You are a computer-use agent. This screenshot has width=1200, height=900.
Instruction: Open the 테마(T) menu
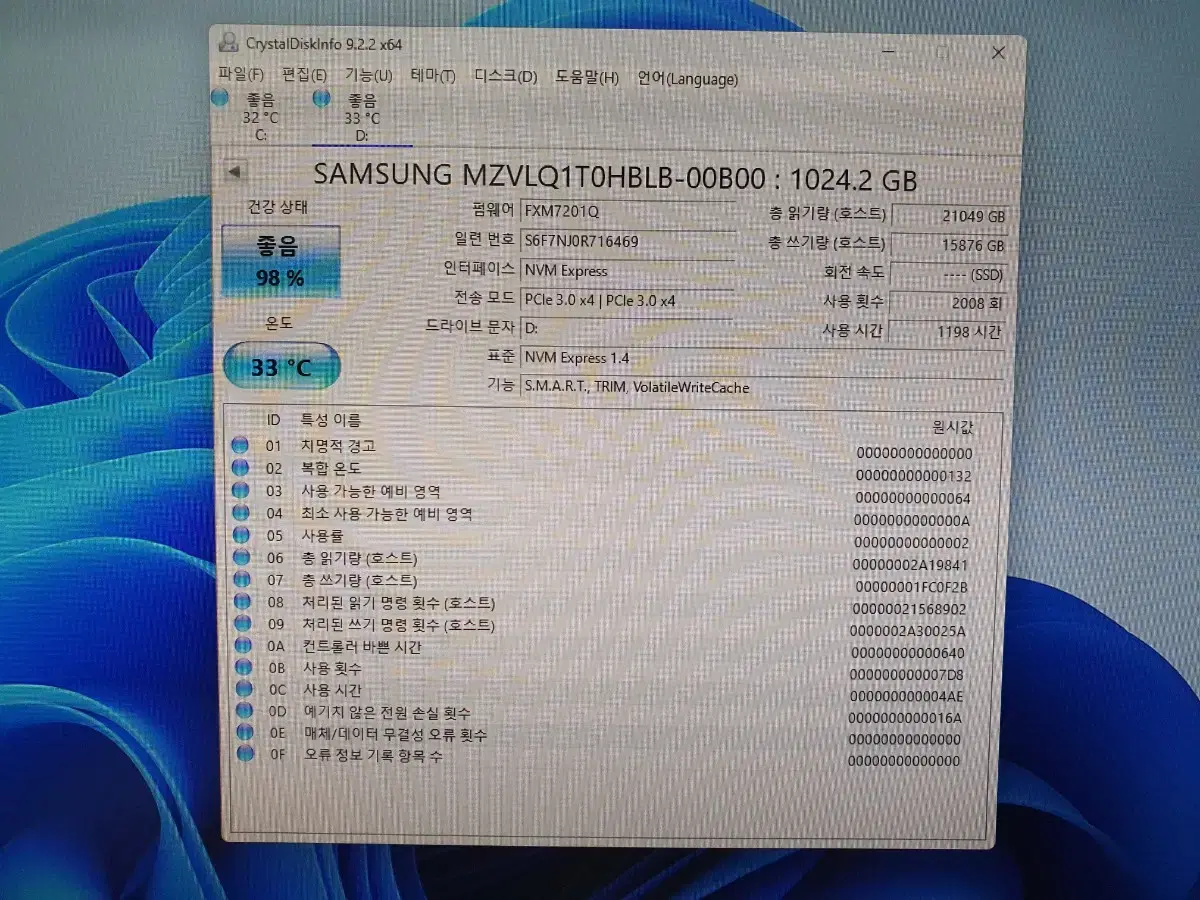(x=432, y=76)
